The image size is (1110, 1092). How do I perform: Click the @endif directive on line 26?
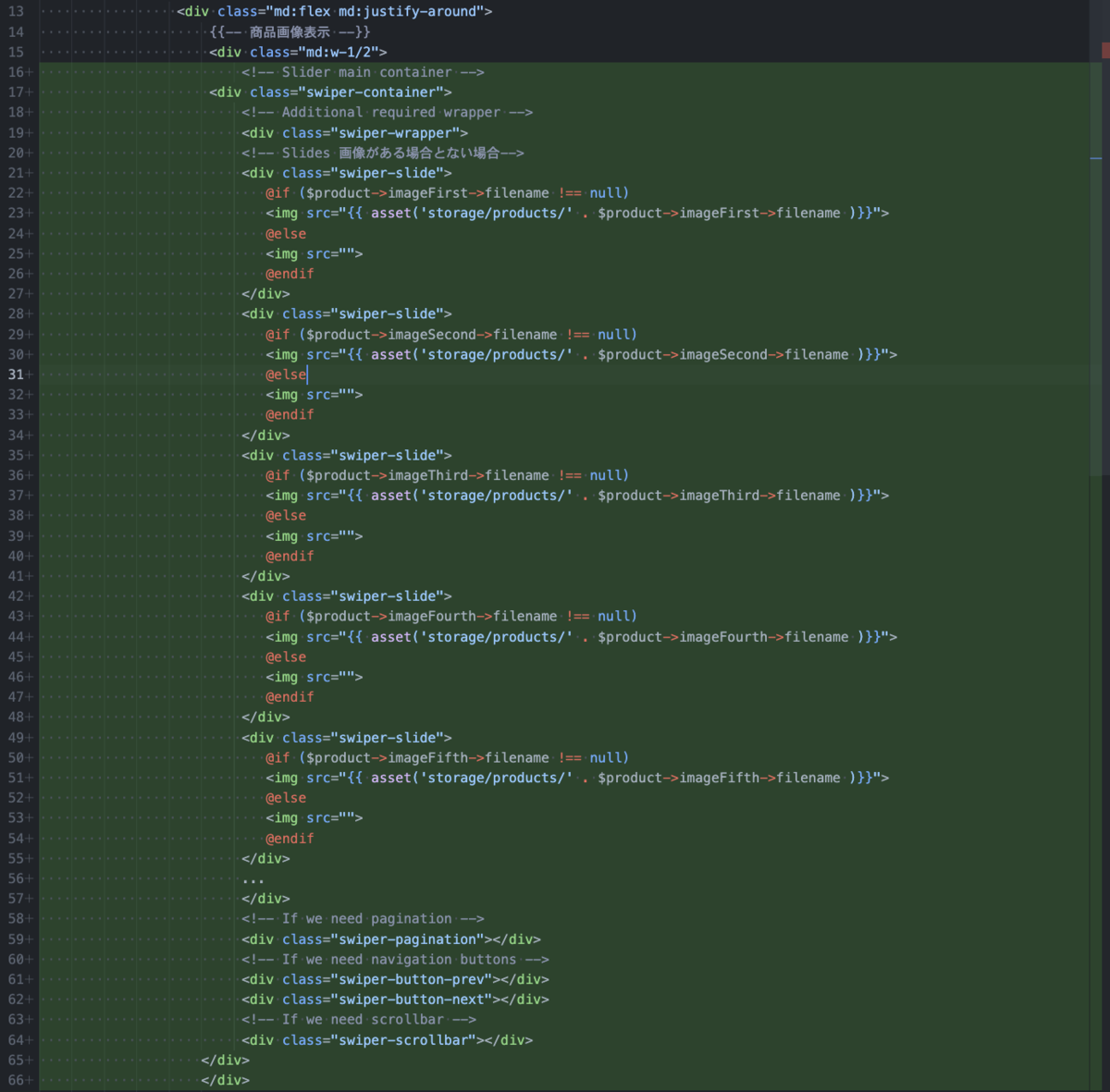pos(290,274)
